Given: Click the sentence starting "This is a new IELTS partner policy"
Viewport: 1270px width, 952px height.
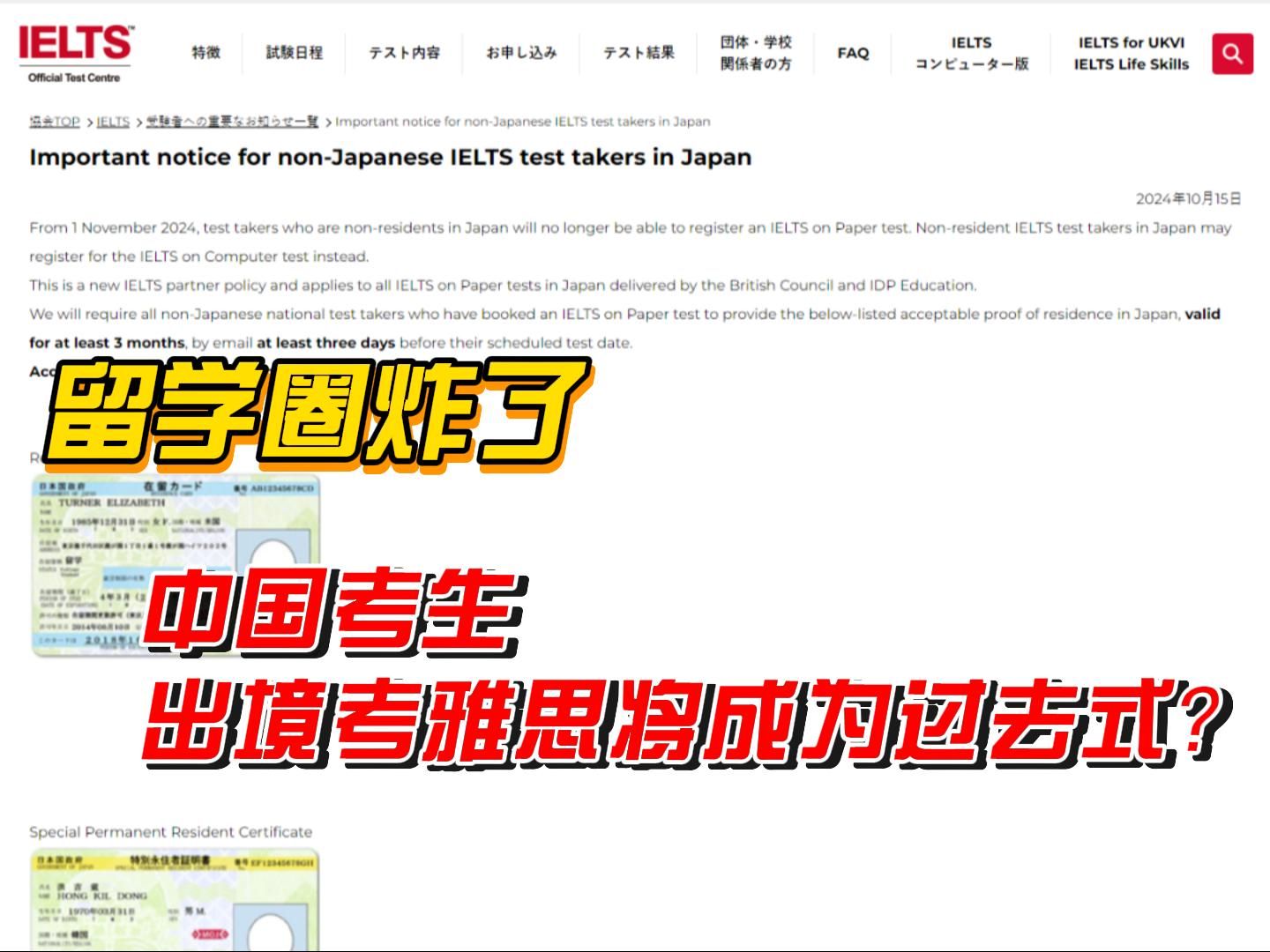Looking at the screenshot, I should pos(503,285).
